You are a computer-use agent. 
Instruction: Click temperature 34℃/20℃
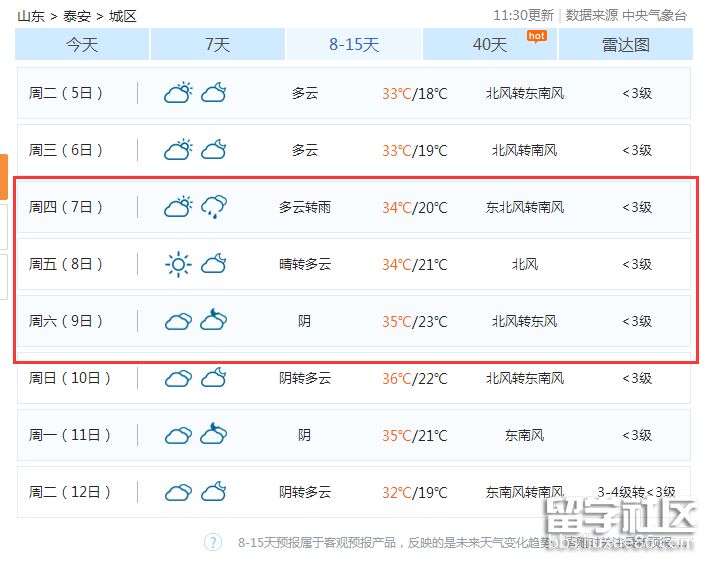point(414,208)
